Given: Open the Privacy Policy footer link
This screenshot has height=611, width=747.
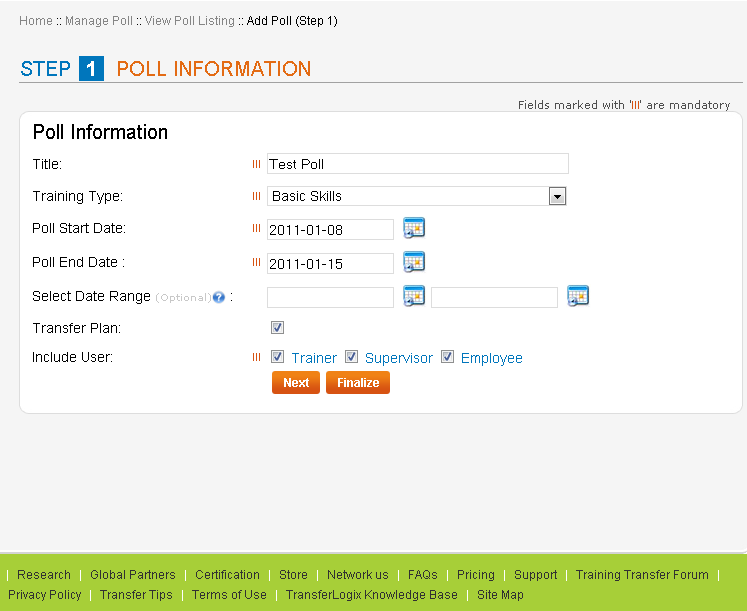Looking at the screenshot, I should pos(45,595).
